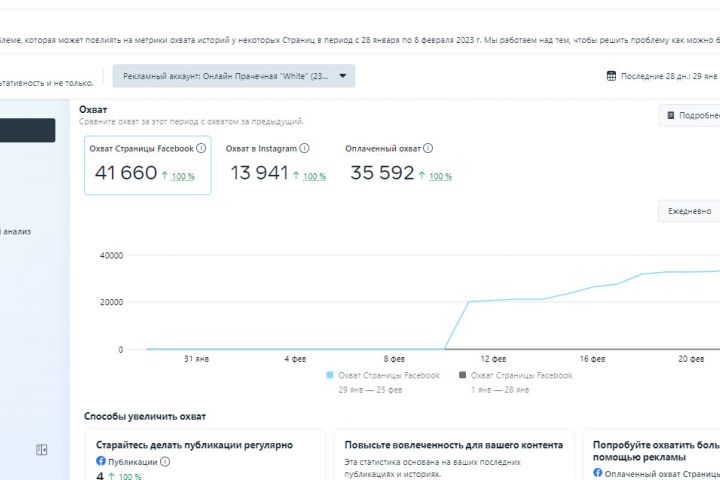
Task: Click the Подробнее button
Action: click(x=694, y=115)
